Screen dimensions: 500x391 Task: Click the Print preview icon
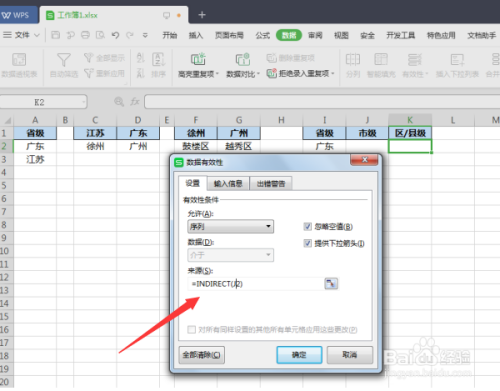pyautogui.click(x=100, y=35)
